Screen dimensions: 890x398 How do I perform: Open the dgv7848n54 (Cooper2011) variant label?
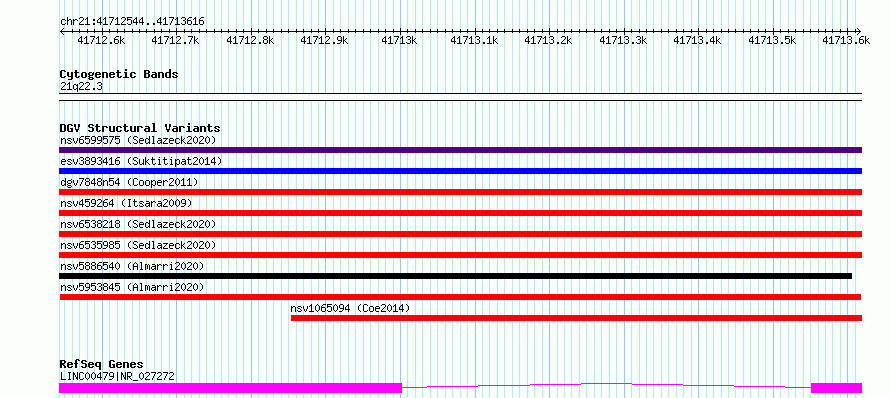[x=129, y=182]
